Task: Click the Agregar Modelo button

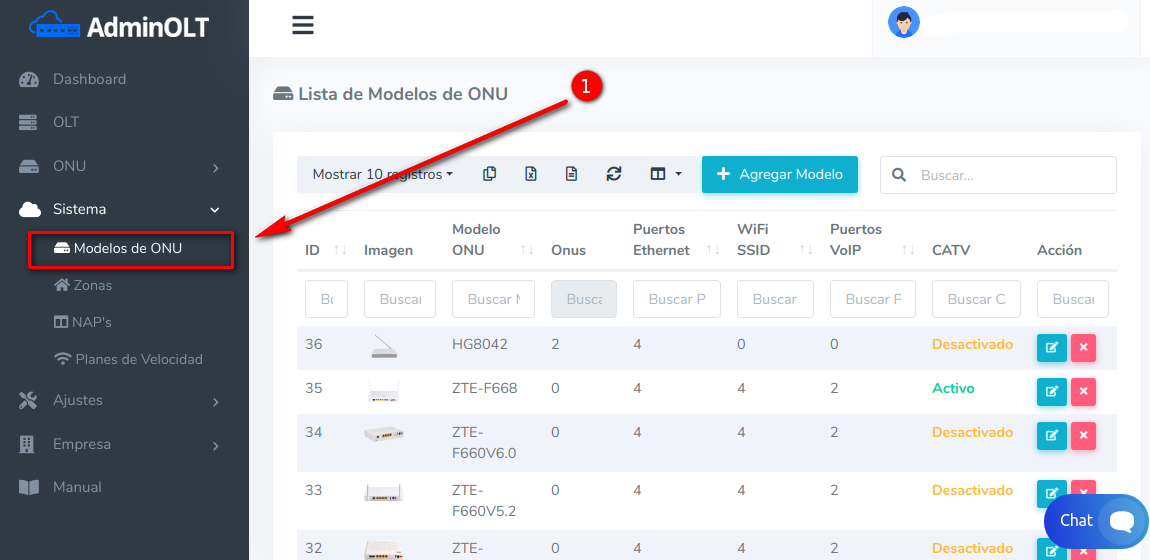Action: pyautogui.click(x=779, y=174)
